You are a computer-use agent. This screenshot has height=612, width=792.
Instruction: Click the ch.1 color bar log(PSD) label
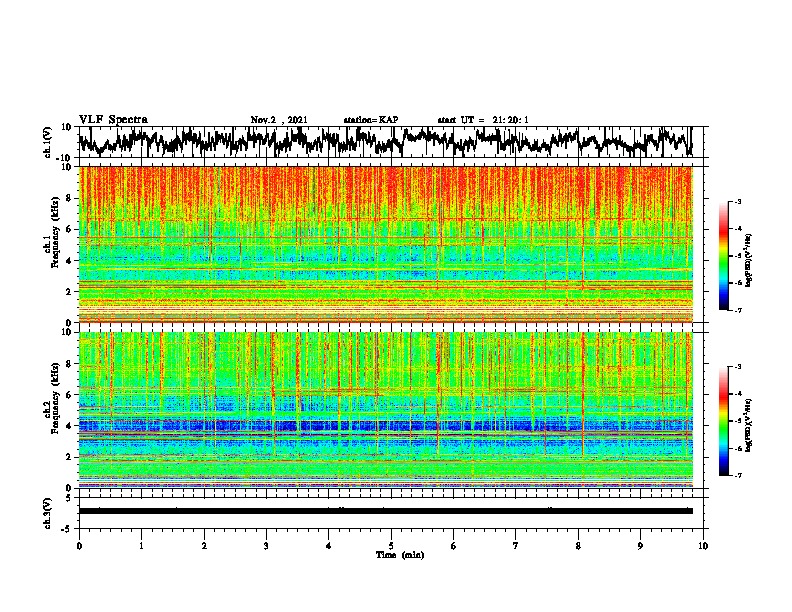pos(748,260)
